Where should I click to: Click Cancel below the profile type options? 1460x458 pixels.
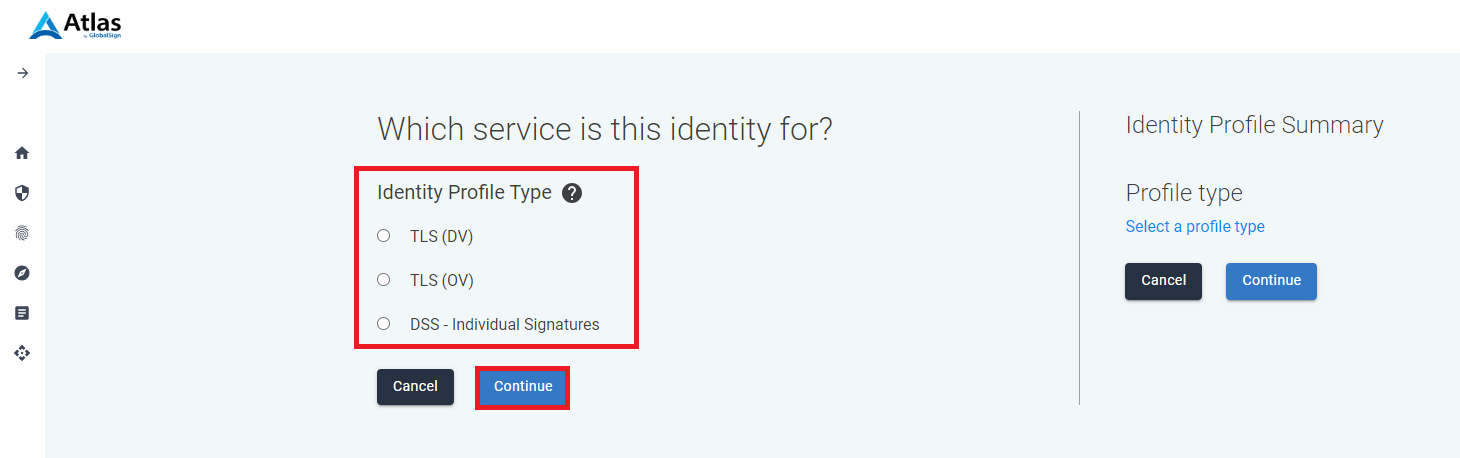(415, 387)
